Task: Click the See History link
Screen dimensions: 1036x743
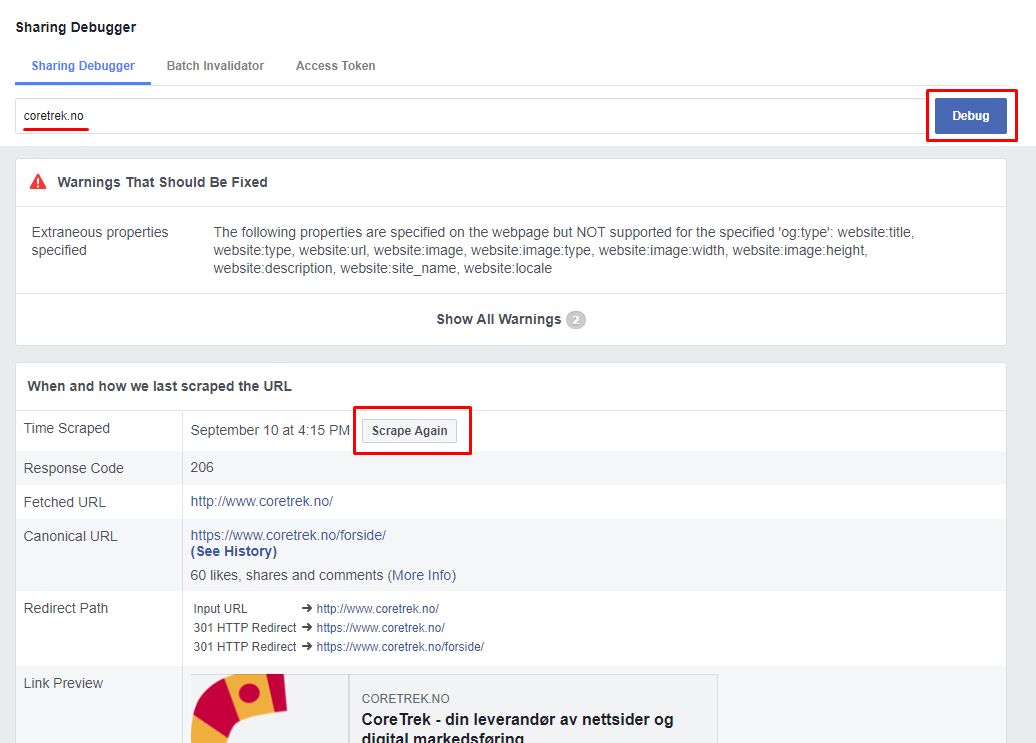Action: (234, 551)
